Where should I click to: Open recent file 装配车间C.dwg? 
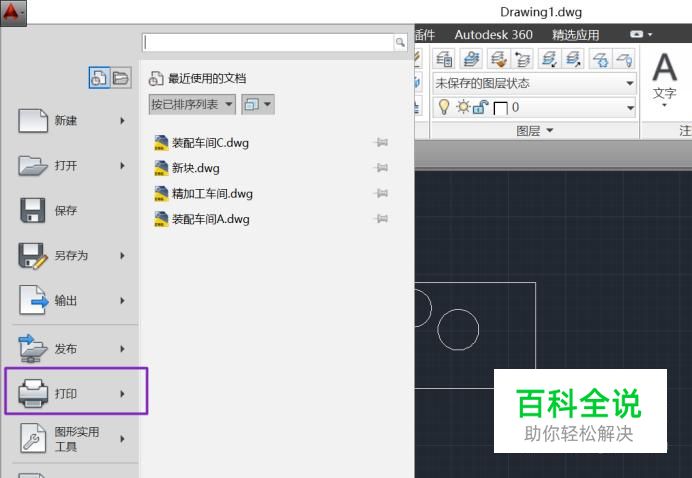[x=202, y=143]
